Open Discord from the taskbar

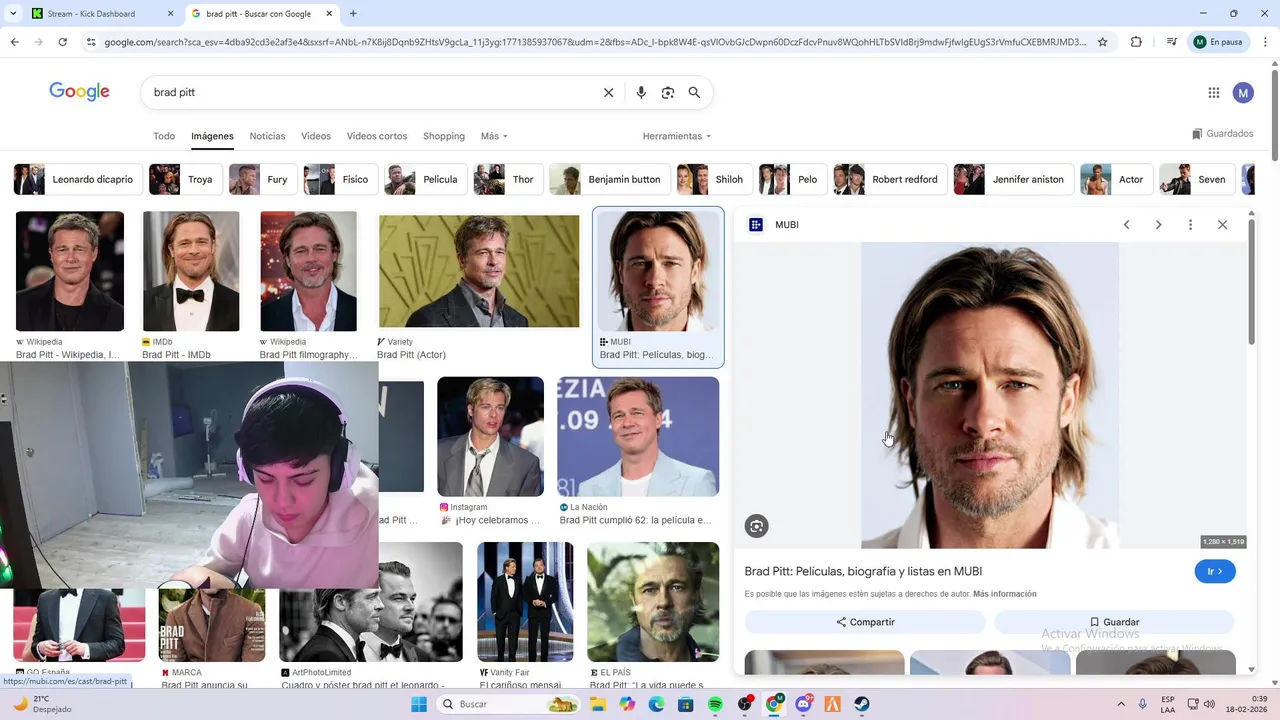(x=804, y=704)
